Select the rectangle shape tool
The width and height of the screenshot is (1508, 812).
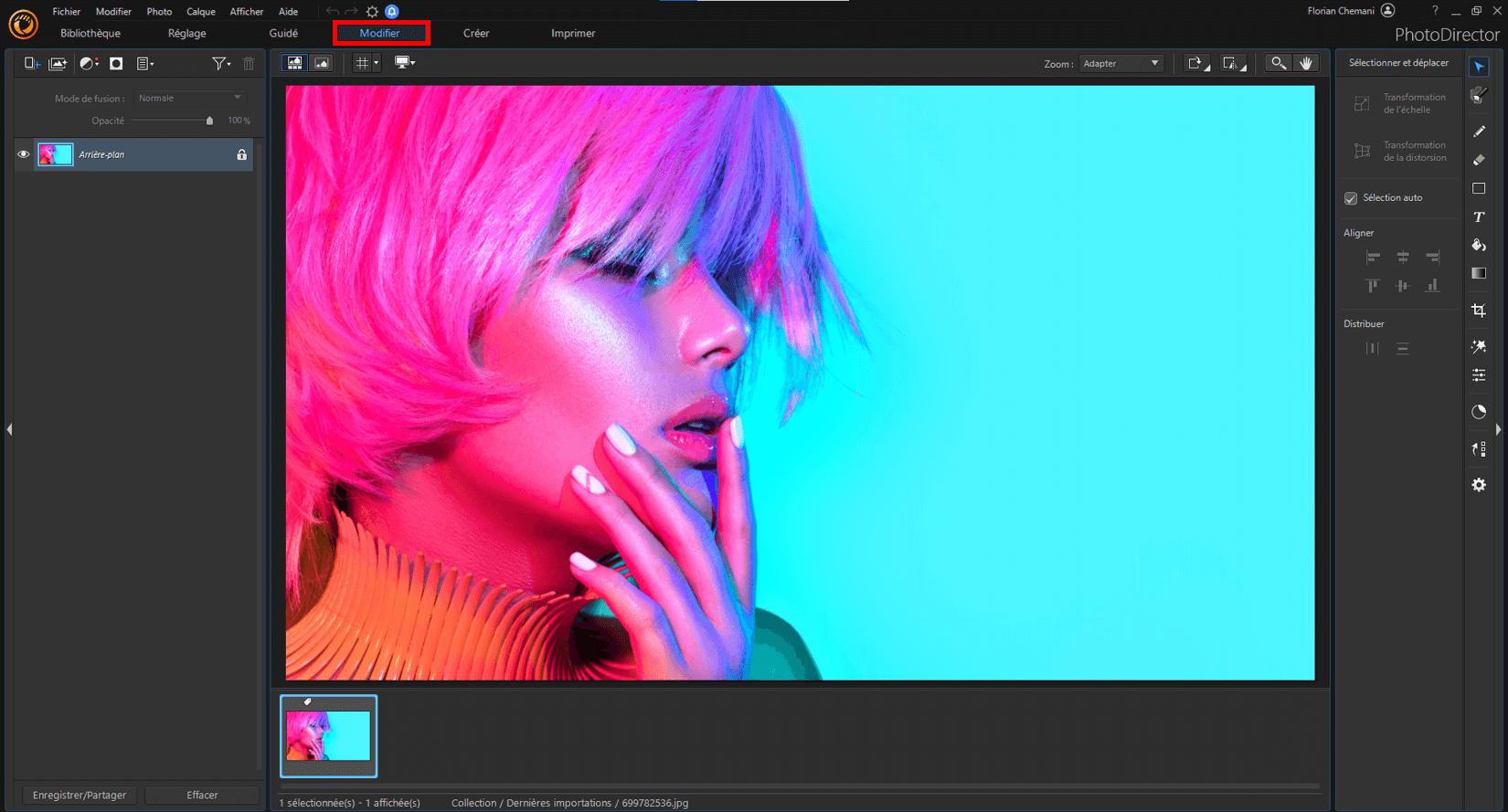[1479, 188]
